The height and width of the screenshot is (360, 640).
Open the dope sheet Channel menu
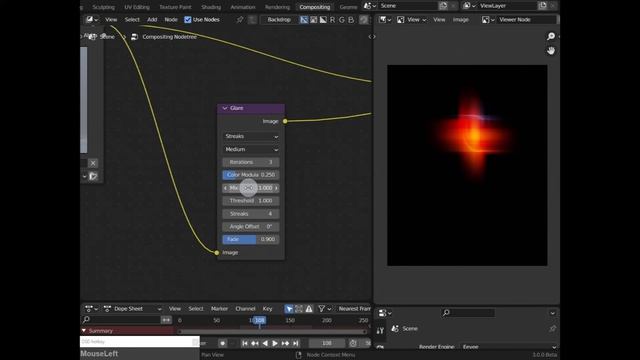(245, 309)
